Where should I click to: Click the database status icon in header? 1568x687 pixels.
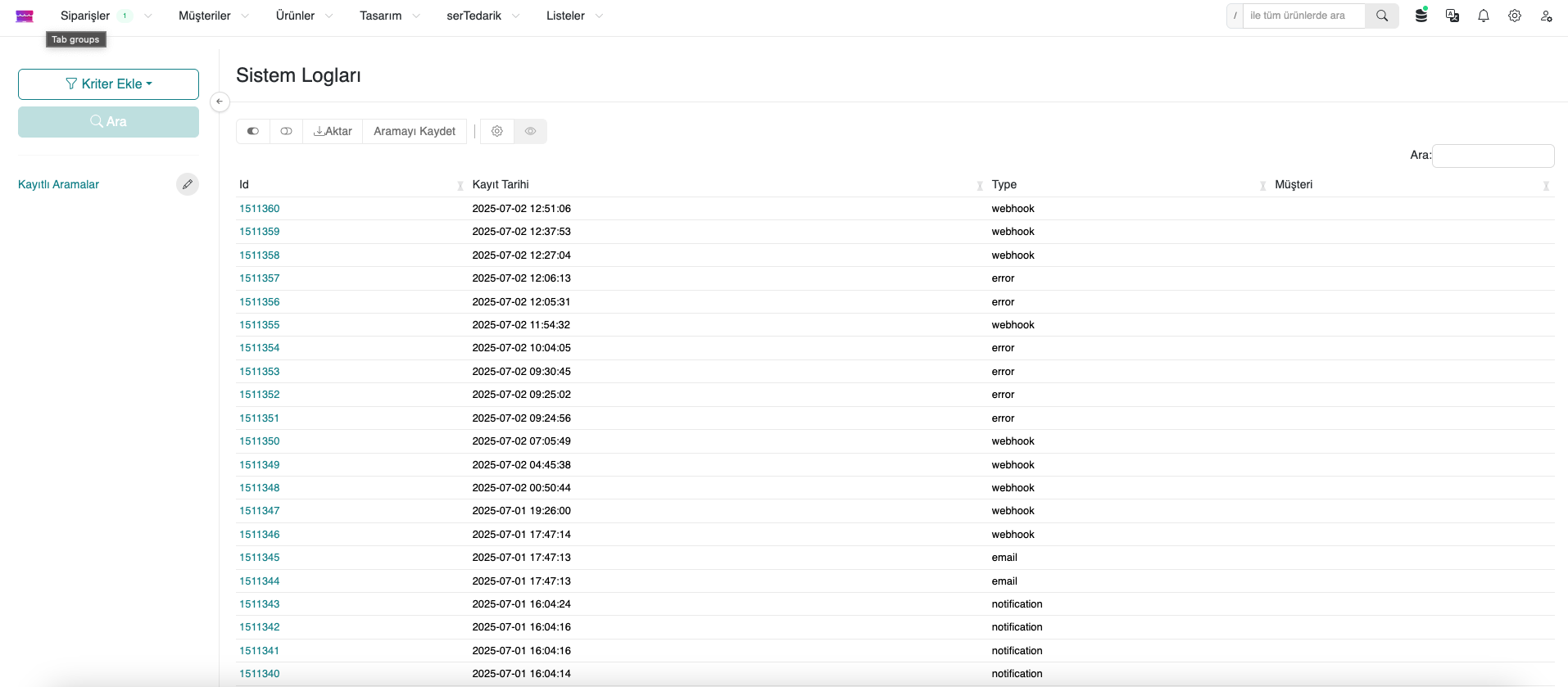(x=1421, y=16)
